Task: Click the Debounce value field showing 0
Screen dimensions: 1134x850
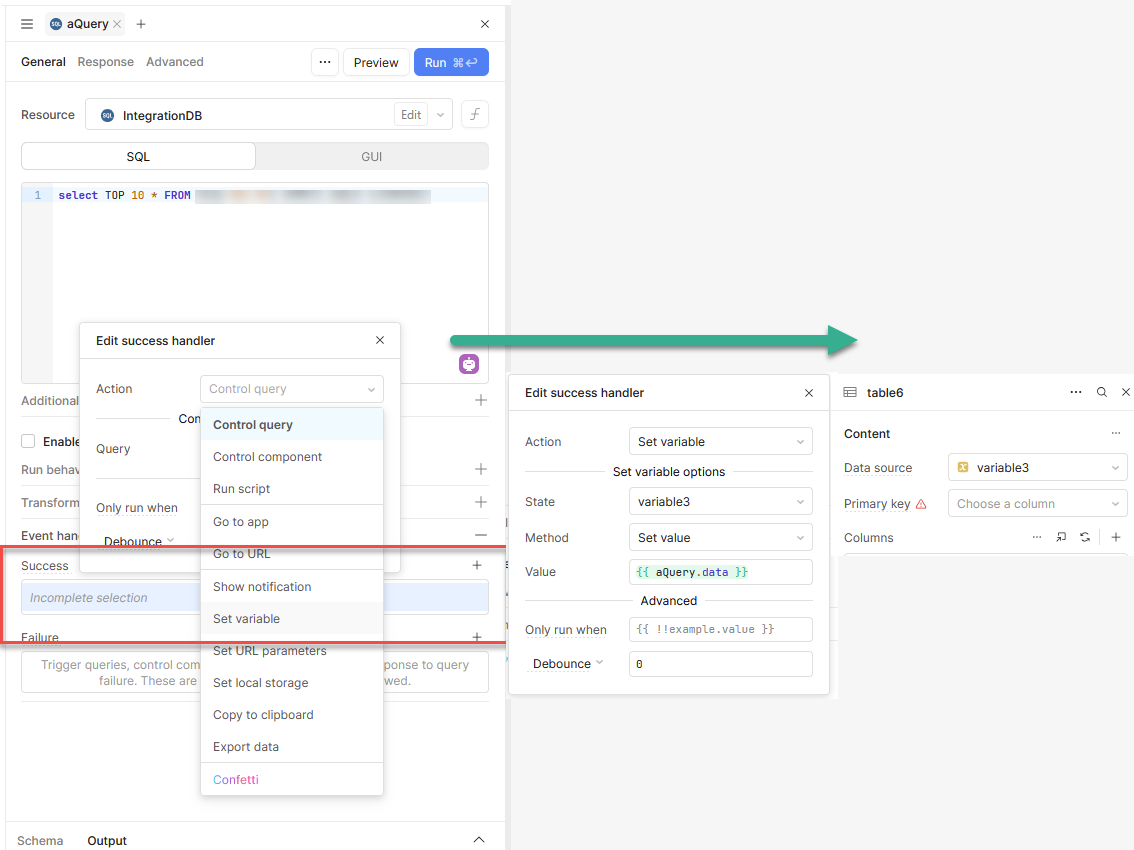Action: point(720,663)
